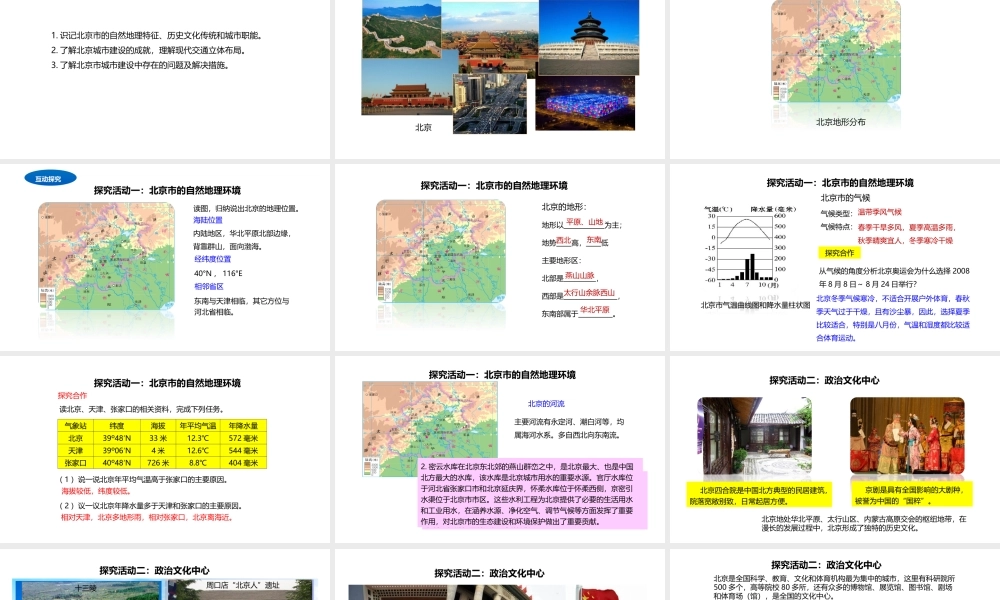1000x600 pixels.
Task: Click the chart caption '北京市气温曲线图和降水量柱状图'
Action: [756, 305]
